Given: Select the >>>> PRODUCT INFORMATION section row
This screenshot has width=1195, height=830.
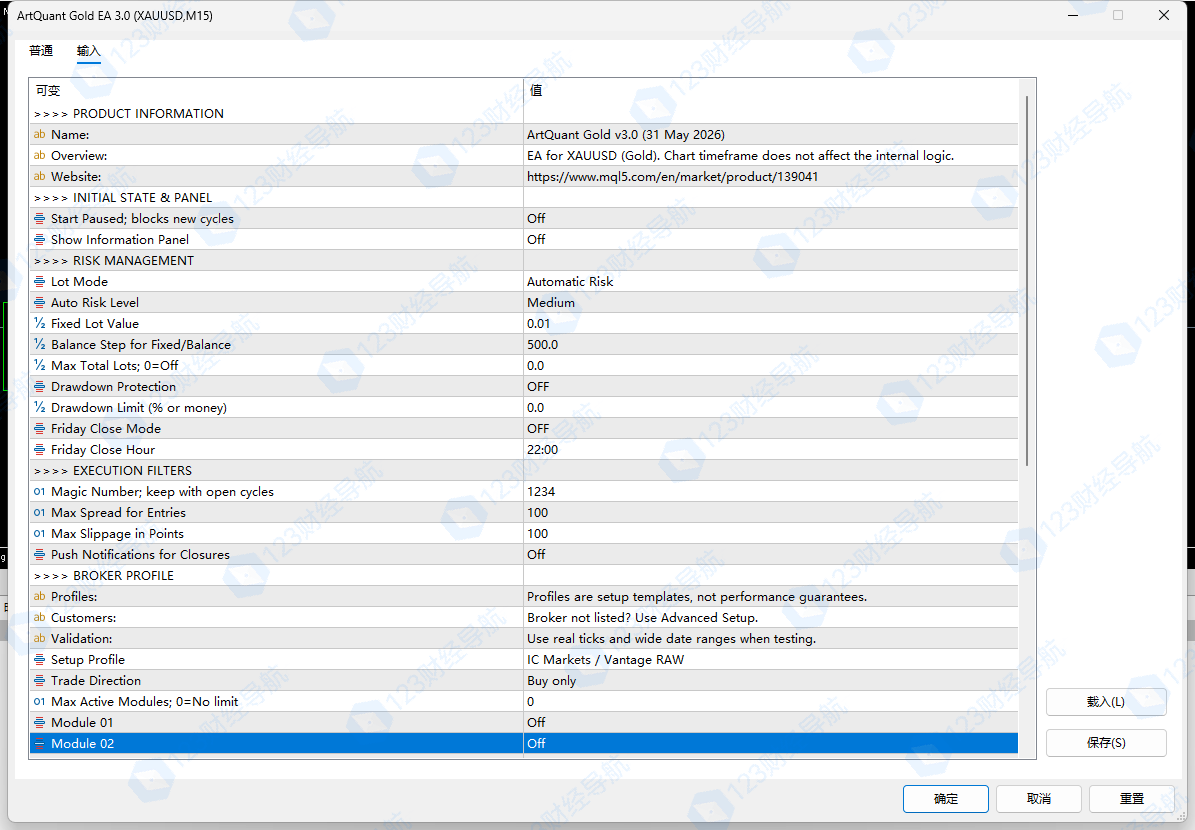Looking at the screenshot, I should (x=524, y=114).
